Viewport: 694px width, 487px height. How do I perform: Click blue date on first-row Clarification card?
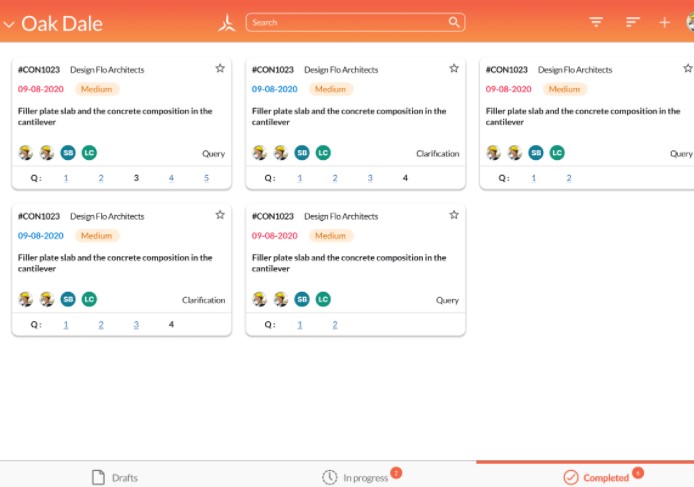tap(274, 89)
